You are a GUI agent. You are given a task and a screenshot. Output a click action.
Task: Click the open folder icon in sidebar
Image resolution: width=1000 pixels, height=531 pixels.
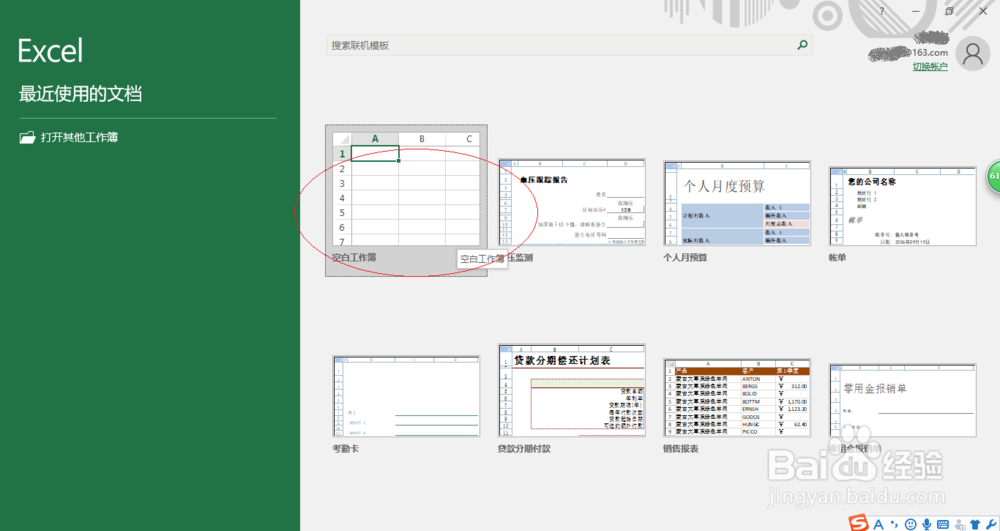pos(27,137)
